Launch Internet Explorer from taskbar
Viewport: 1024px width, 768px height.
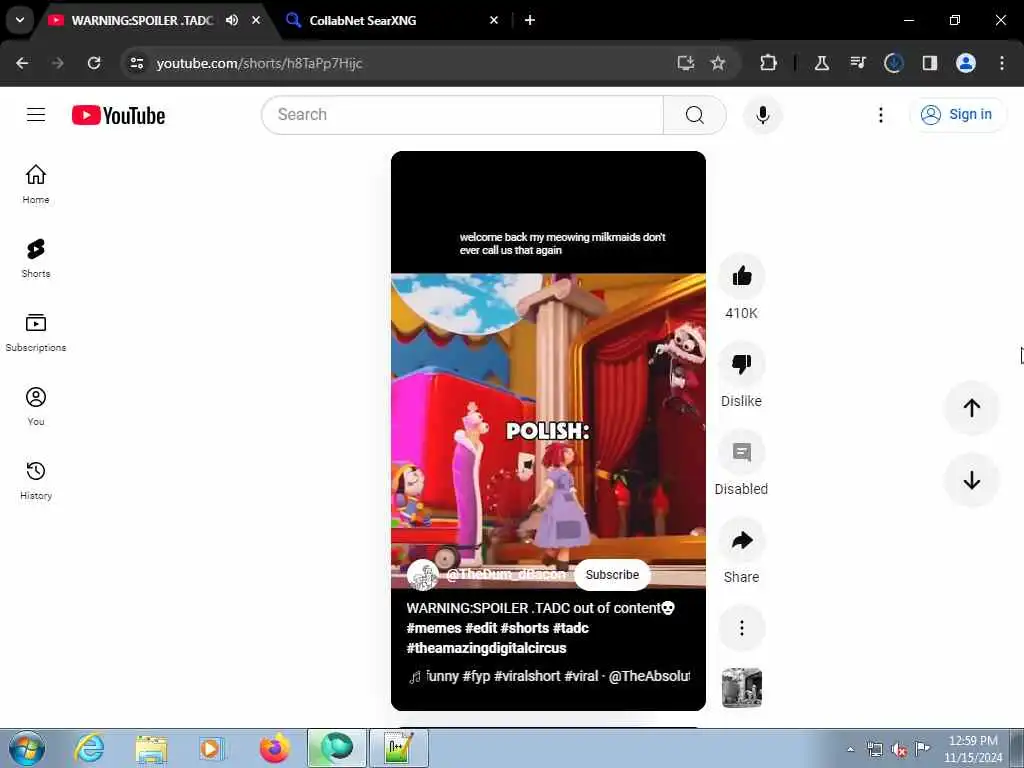[x=89, y=748]
